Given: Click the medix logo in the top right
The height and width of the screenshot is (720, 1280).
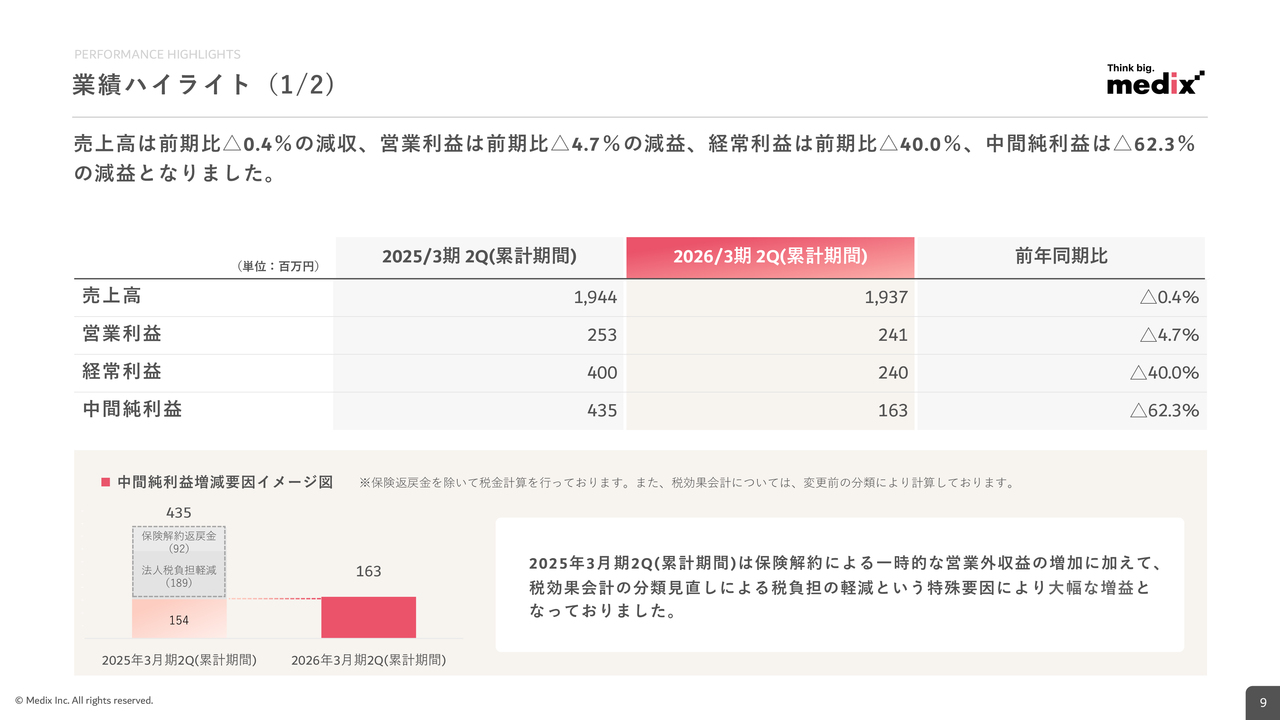Looking at the screenshot, I should click(1155, 81).
